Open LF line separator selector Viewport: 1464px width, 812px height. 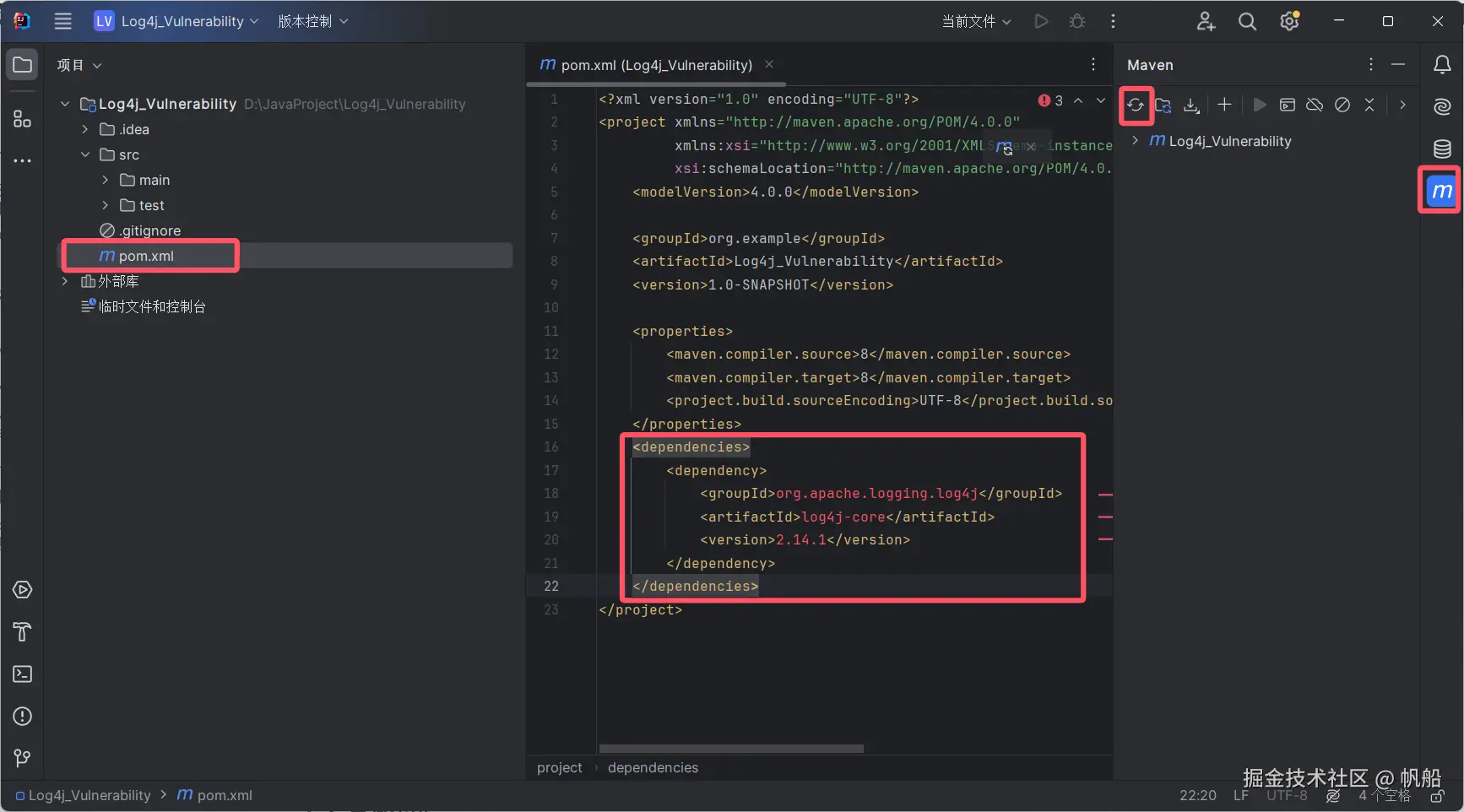click(1241, 795)
